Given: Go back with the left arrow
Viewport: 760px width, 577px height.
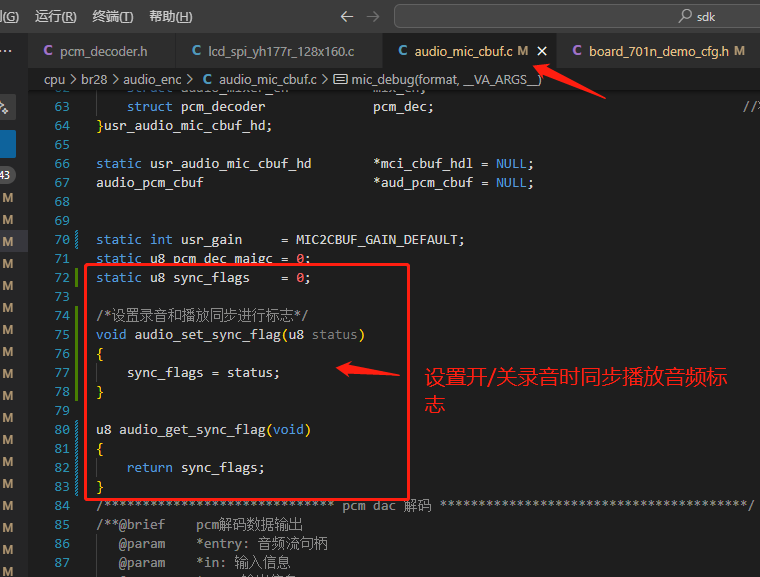Looking at the screenshot, I should 347,16.
